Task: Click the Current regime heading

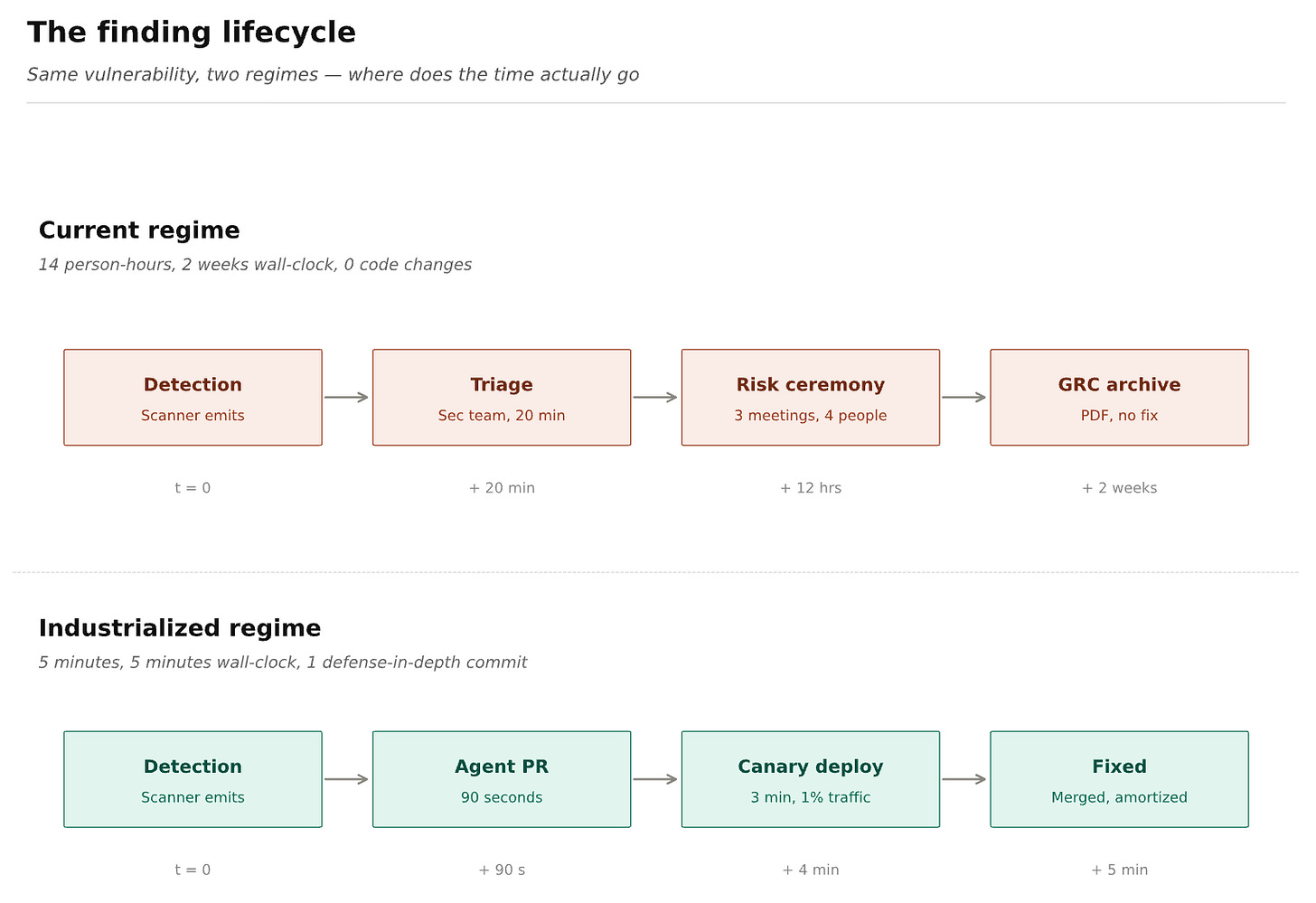Action: click(139, 230)
